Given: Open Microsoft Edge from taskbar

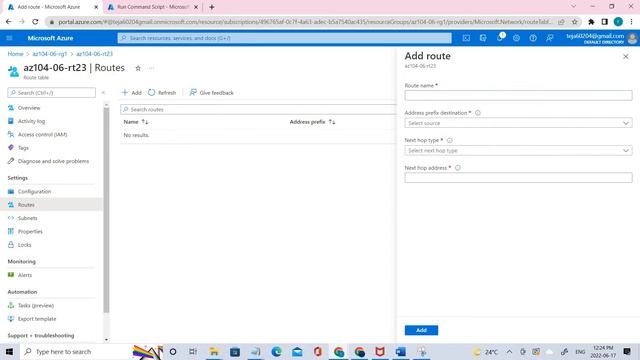Looking at the screenshot, I should tap(276, 351).
